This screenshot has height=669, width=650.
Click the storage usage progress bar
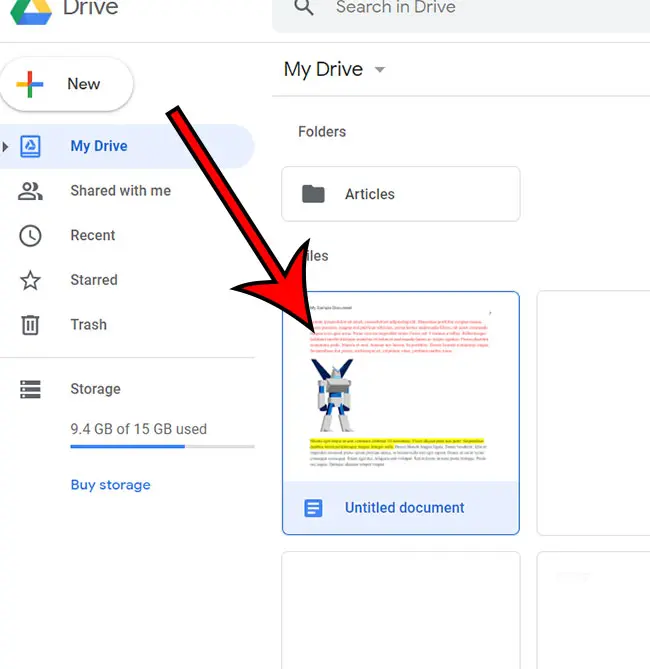click(160, 446)
